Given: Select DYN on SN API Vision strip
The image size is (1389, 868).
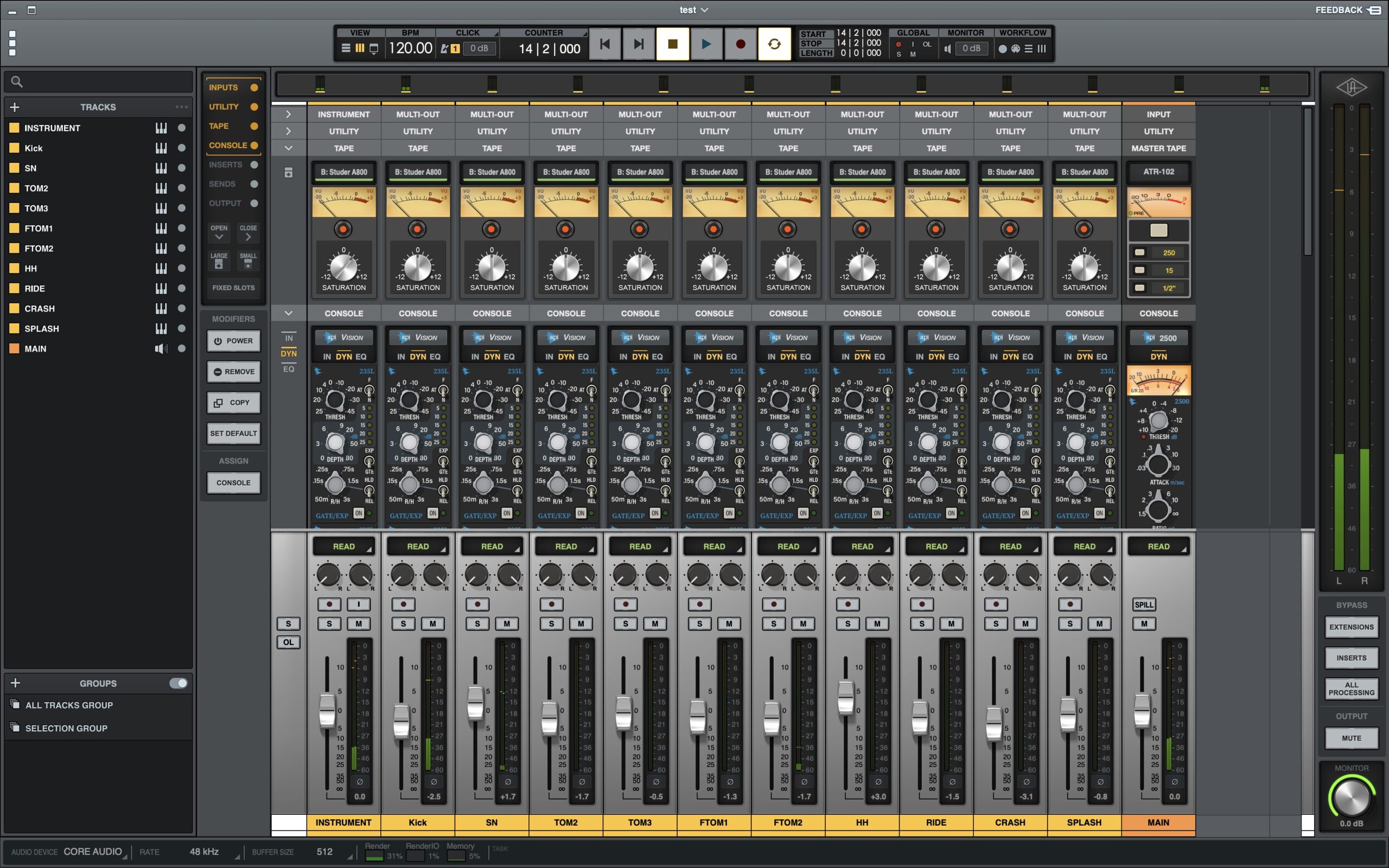Looking at the screenshot, I should (492, 356).
